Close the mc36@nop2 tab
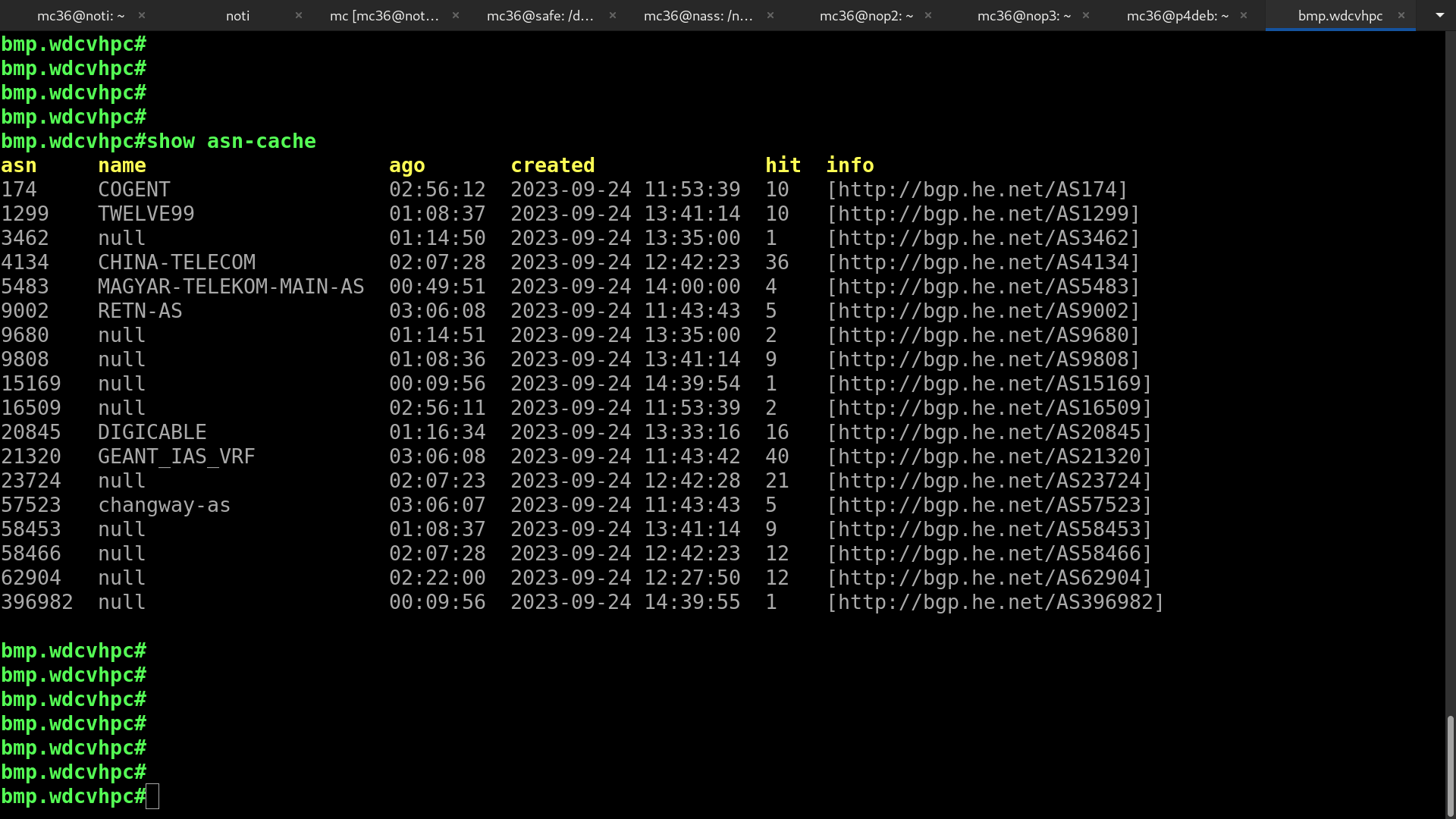 [x=928, y=15]
